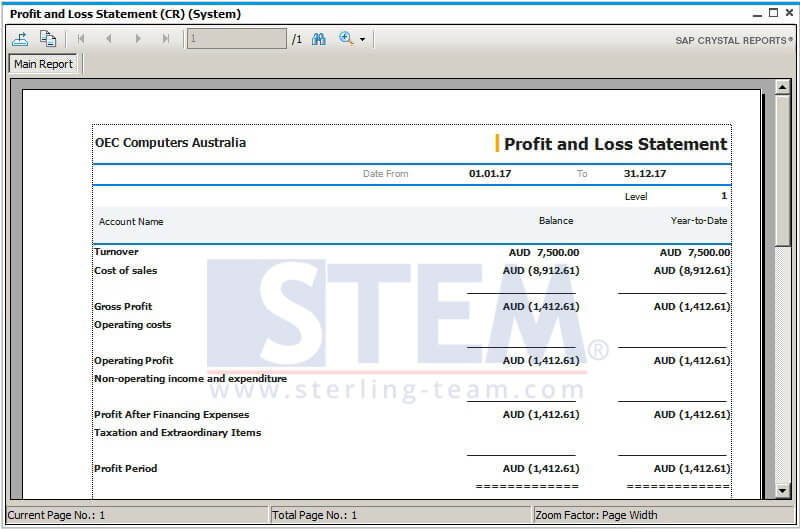Click the Operating Profit row label
Screen dimensions: 800x529
pos(134,361)
